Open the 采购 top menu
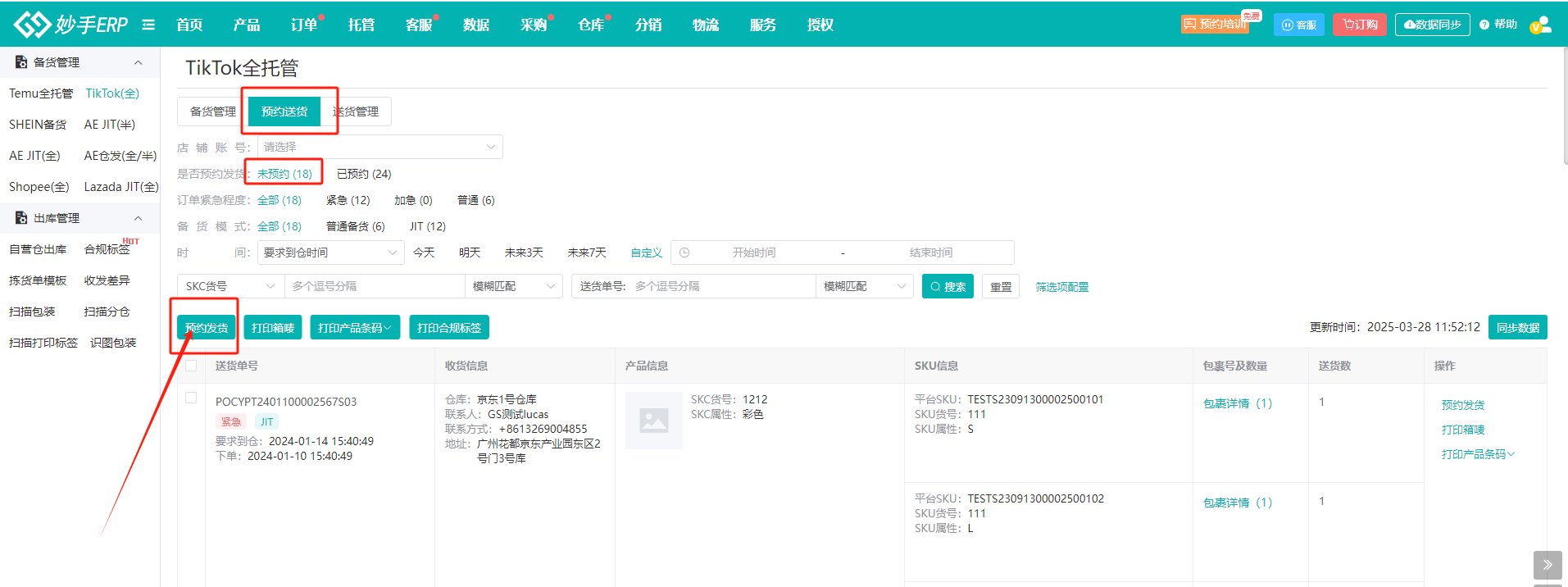The height and width of the screenshot is (587, 1568). click(534, 25)
